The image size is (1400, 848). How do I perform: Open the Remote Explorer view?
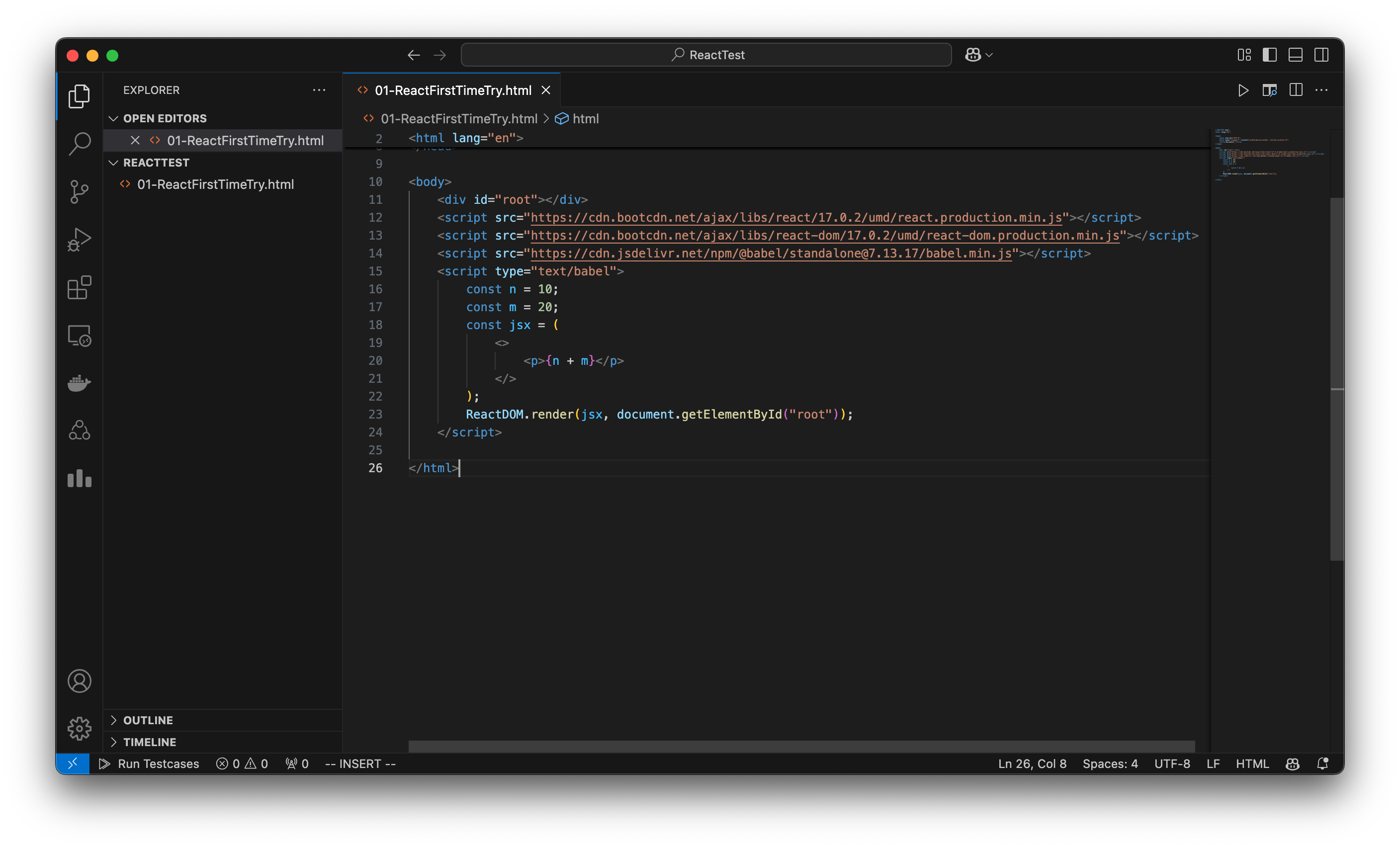pyautogui.click(x=79, y=335)
